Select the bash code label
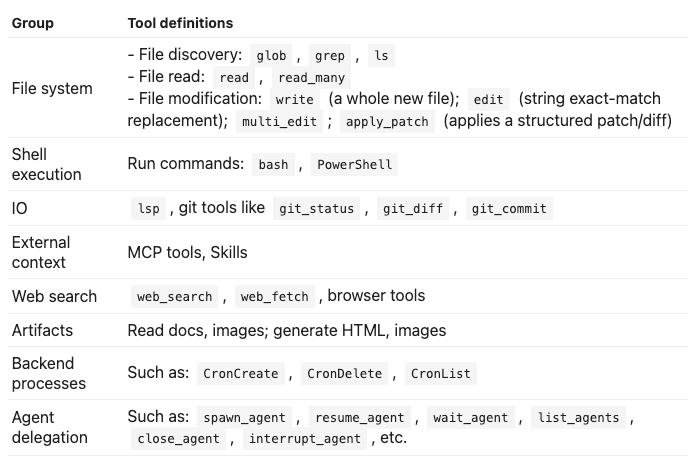 (x=273, y=165)
